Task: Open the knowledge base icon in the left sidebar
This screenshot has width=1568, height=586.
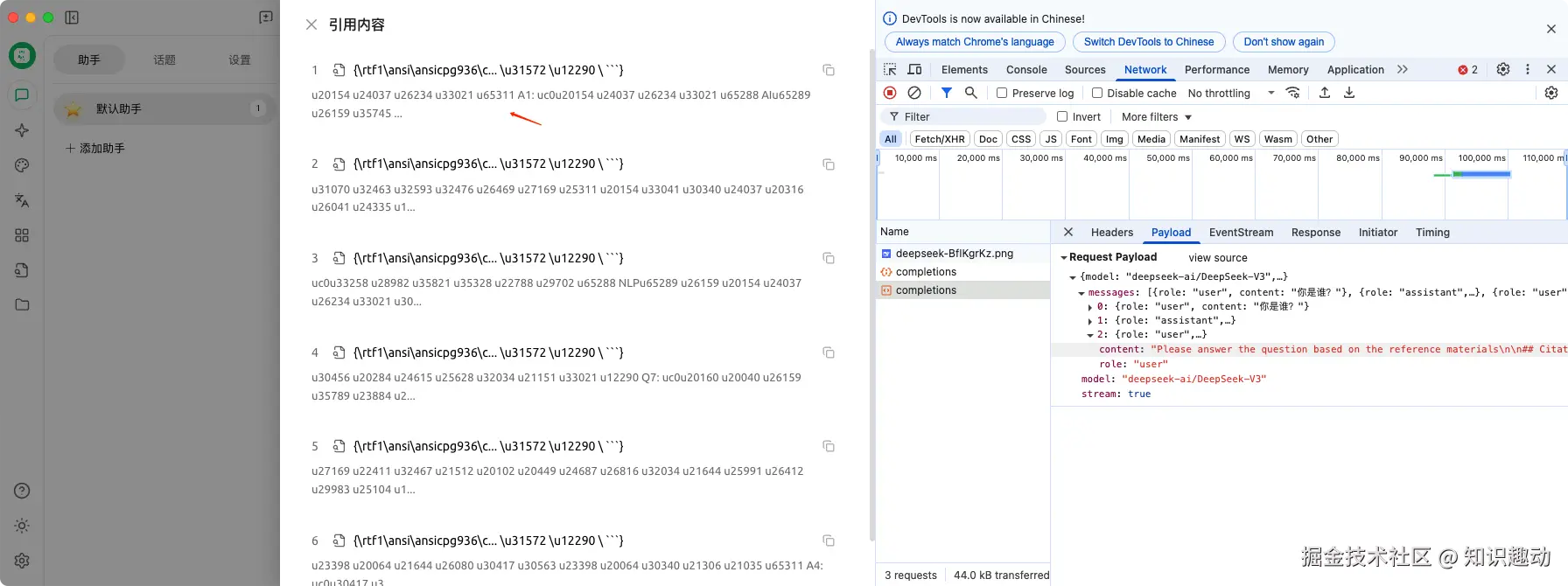Action: (x=22, y=270)
